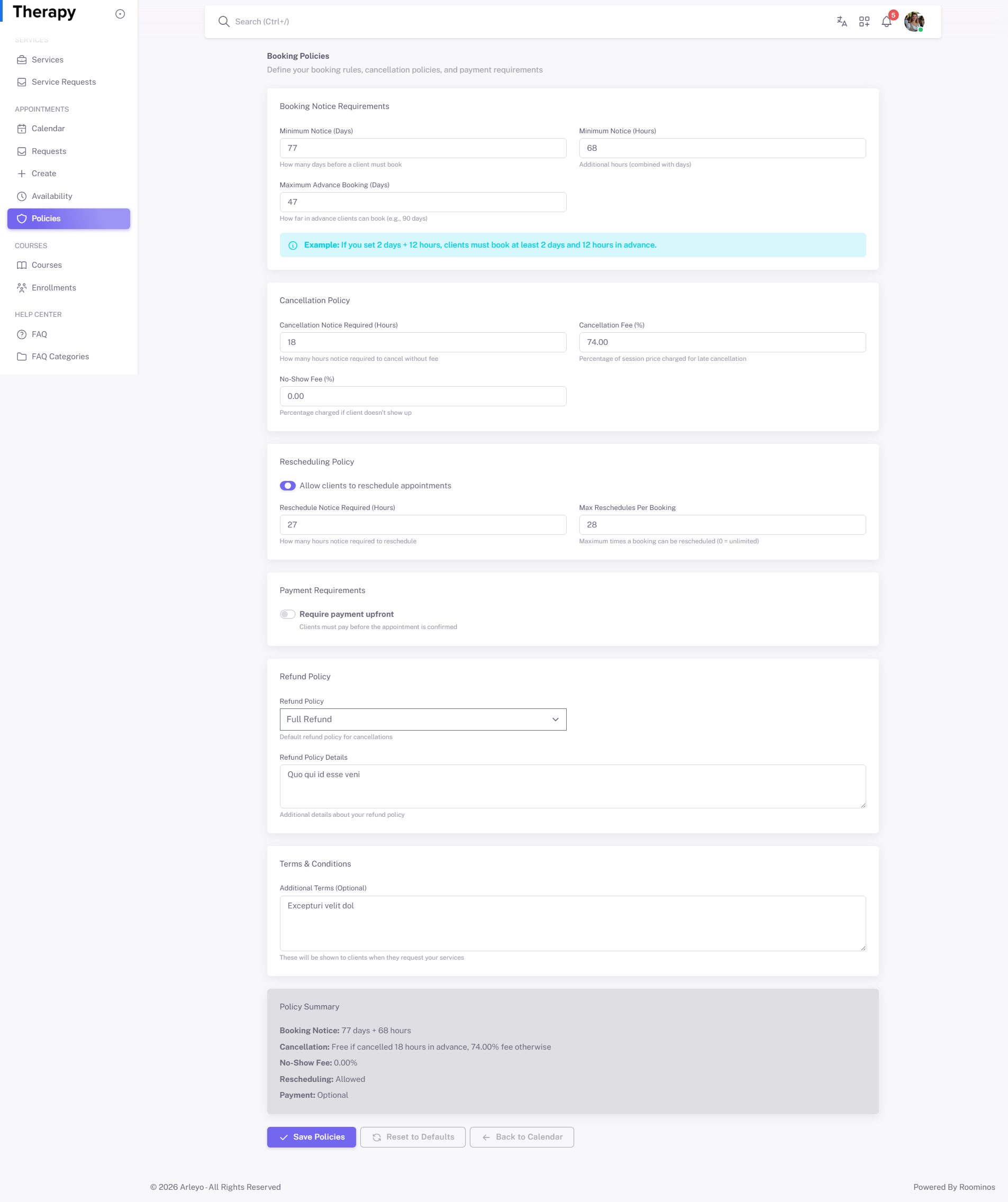Click the Save Policies button
1008x1202 pixels.
[x=311, y=1137]
